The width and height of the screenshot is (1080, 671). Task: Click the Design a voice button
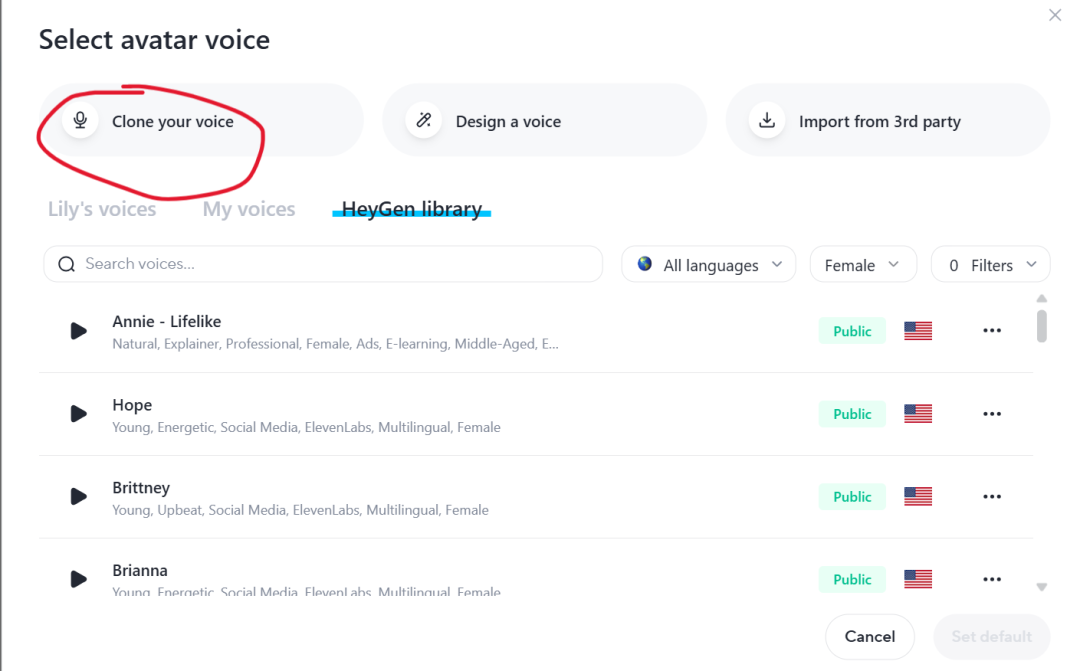(544, 121)
